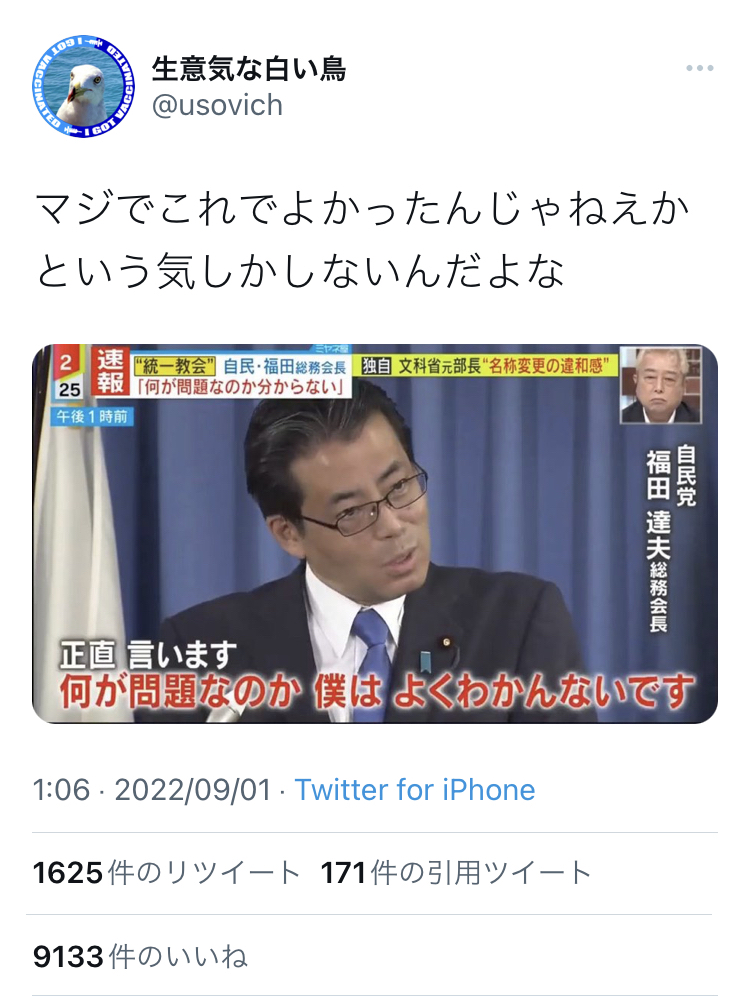
Task: Click the yellow "統一教会" banner text
Action: pyautogui.click(x=175, y=366)
